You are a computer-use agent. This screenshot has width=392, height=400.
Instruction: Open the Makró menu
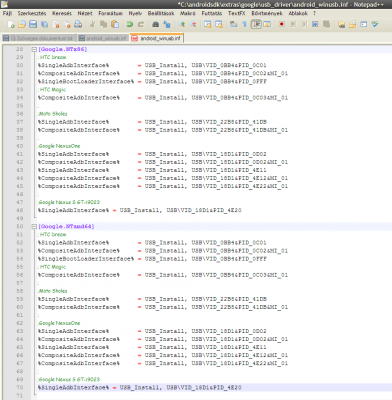(x=188, y=13)
